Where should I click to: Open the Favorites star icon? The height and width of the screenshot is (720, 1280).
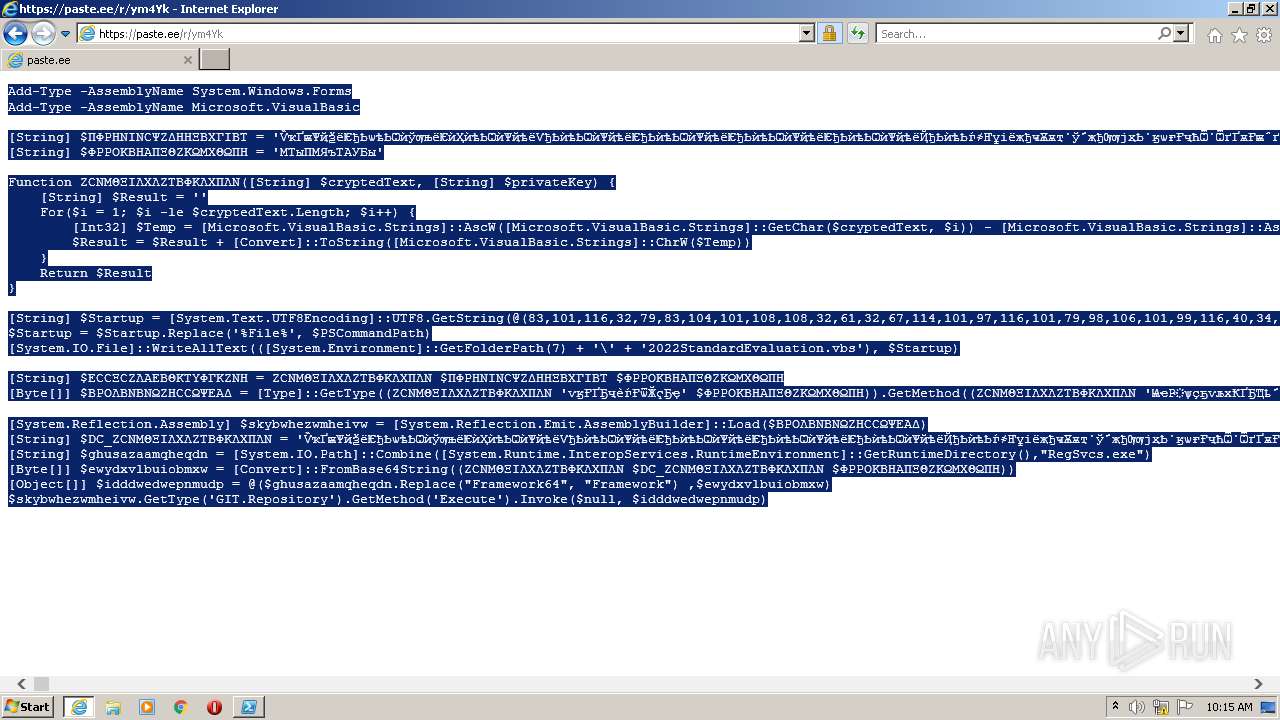point(1240,35)
